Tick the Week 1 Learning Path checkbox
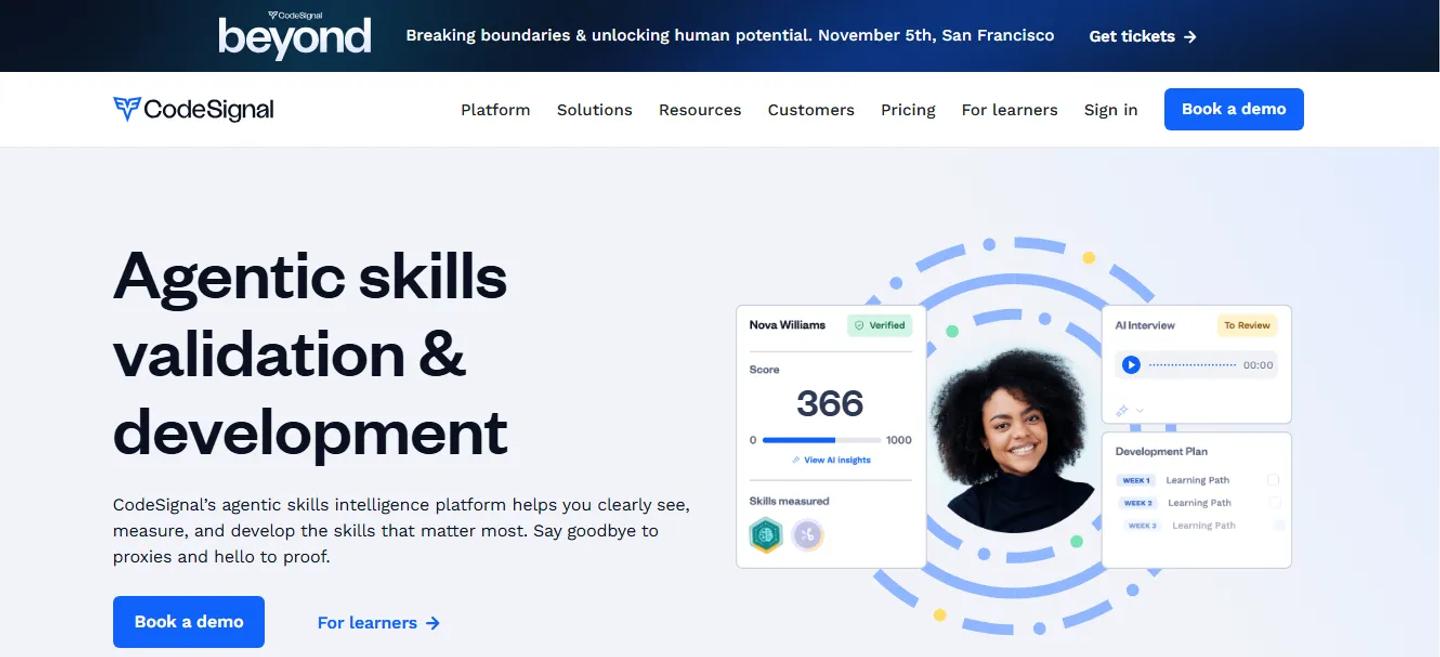The width and height of the screenshot is (1440, 657). tap(1273, 480)
